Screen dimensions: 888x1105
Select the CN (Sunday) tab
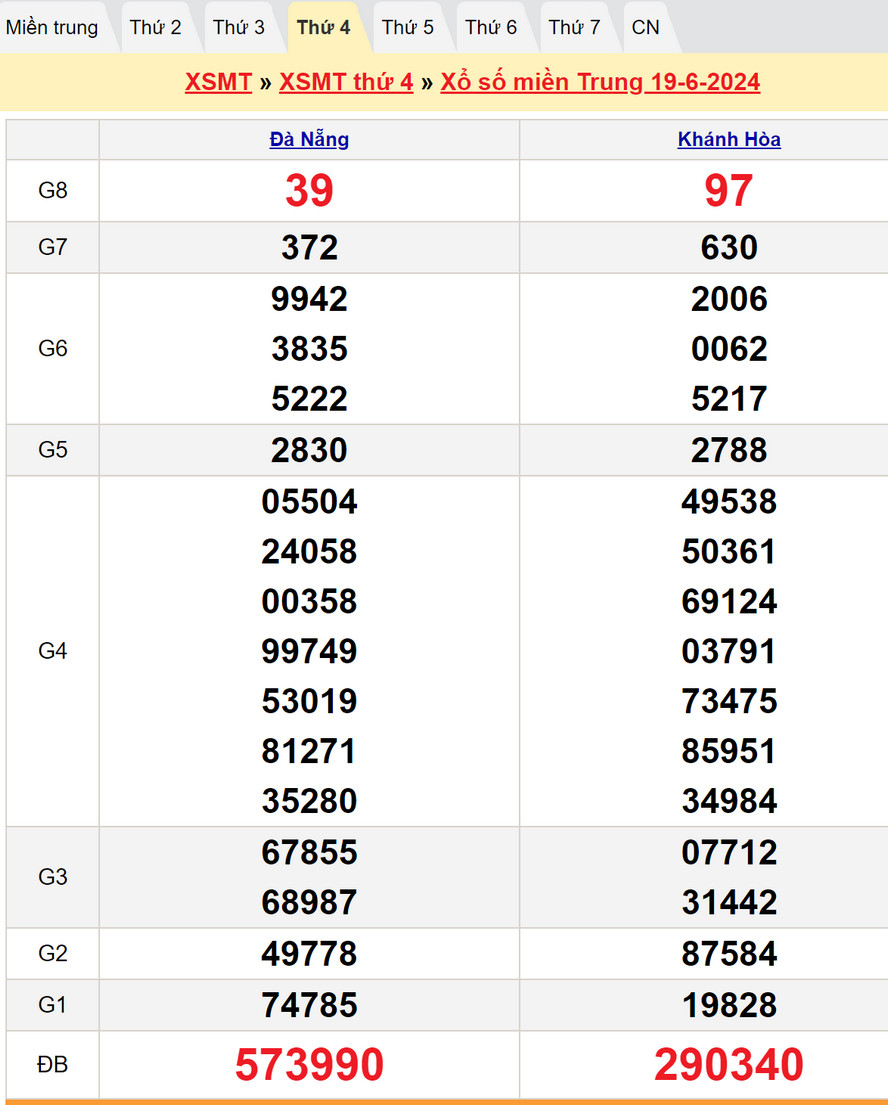tap(646, 27)
